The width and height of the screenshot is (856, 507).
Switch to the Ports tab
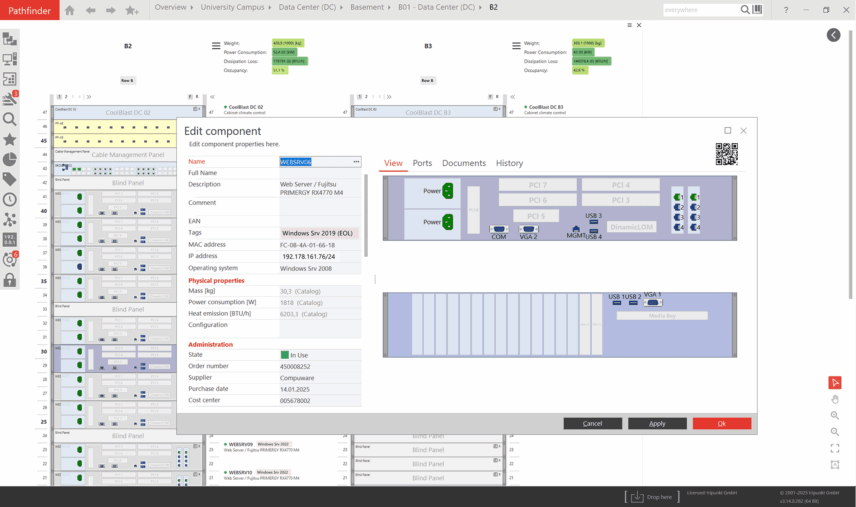point(422,163)
